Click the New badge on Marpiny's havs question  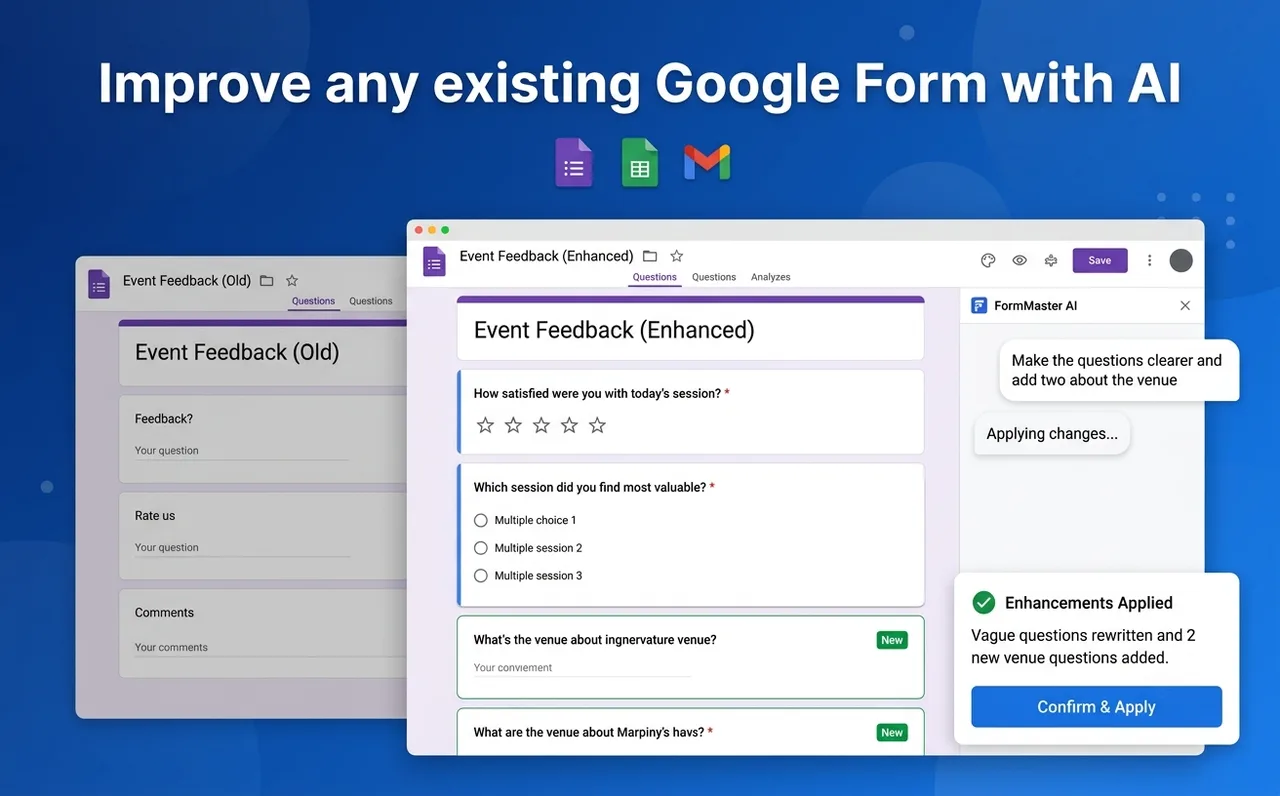892,733
